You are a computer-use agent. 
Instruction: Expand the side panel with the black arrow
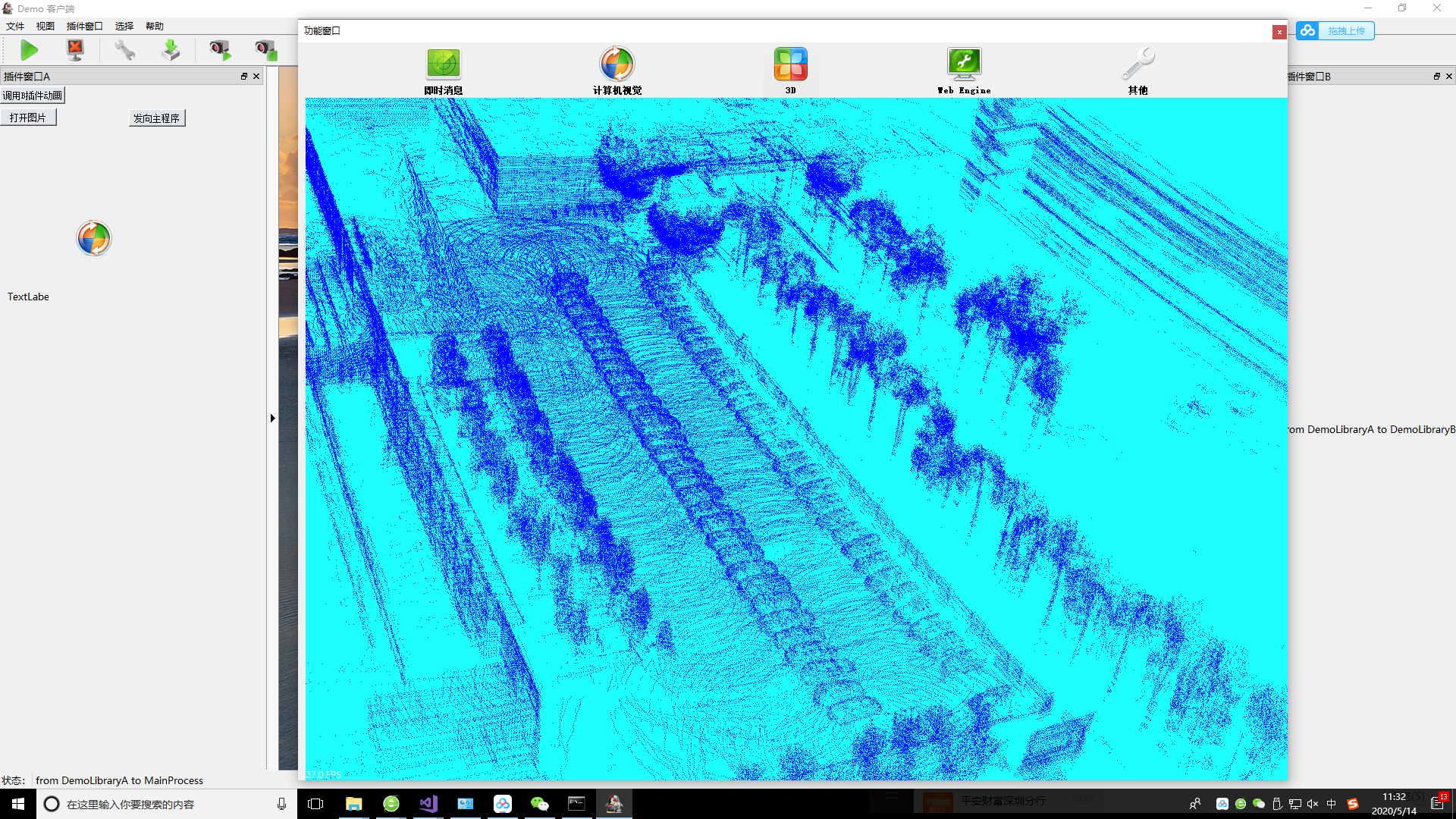[272, 418]
